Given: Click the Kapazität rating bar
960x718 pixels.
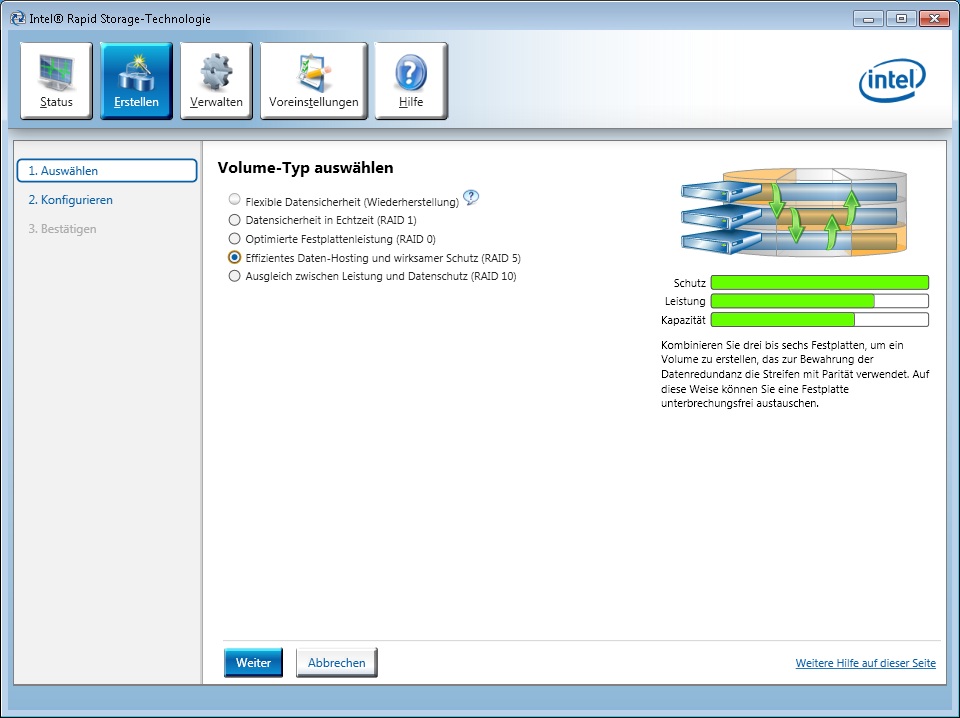Looking at the screenshot, I should 820,320.
